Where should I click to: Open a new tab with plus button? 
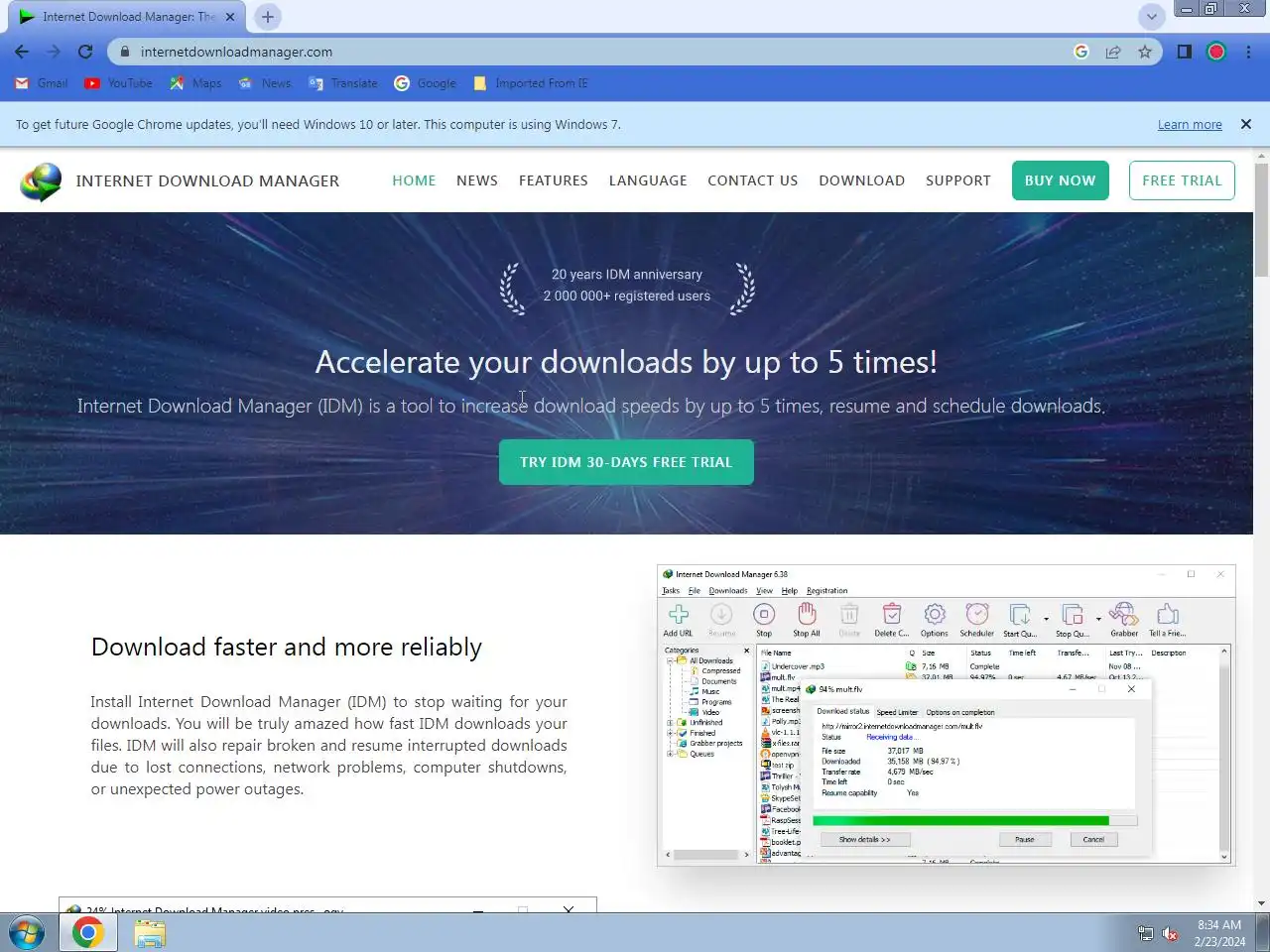point(268,17)
